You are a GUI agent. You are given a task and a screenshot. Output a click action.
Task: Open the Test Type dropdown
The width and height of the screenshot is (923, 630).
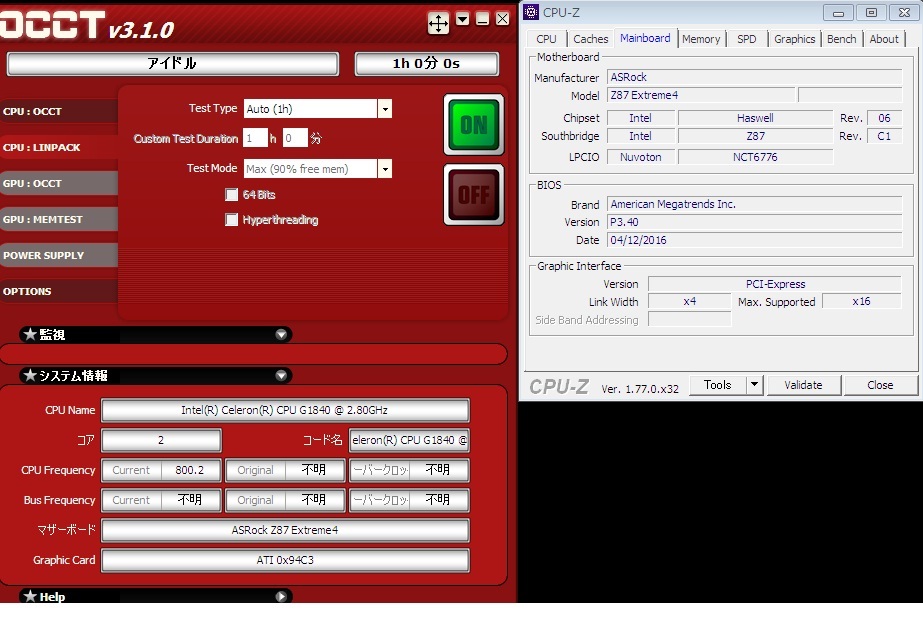tap(384, 109)
